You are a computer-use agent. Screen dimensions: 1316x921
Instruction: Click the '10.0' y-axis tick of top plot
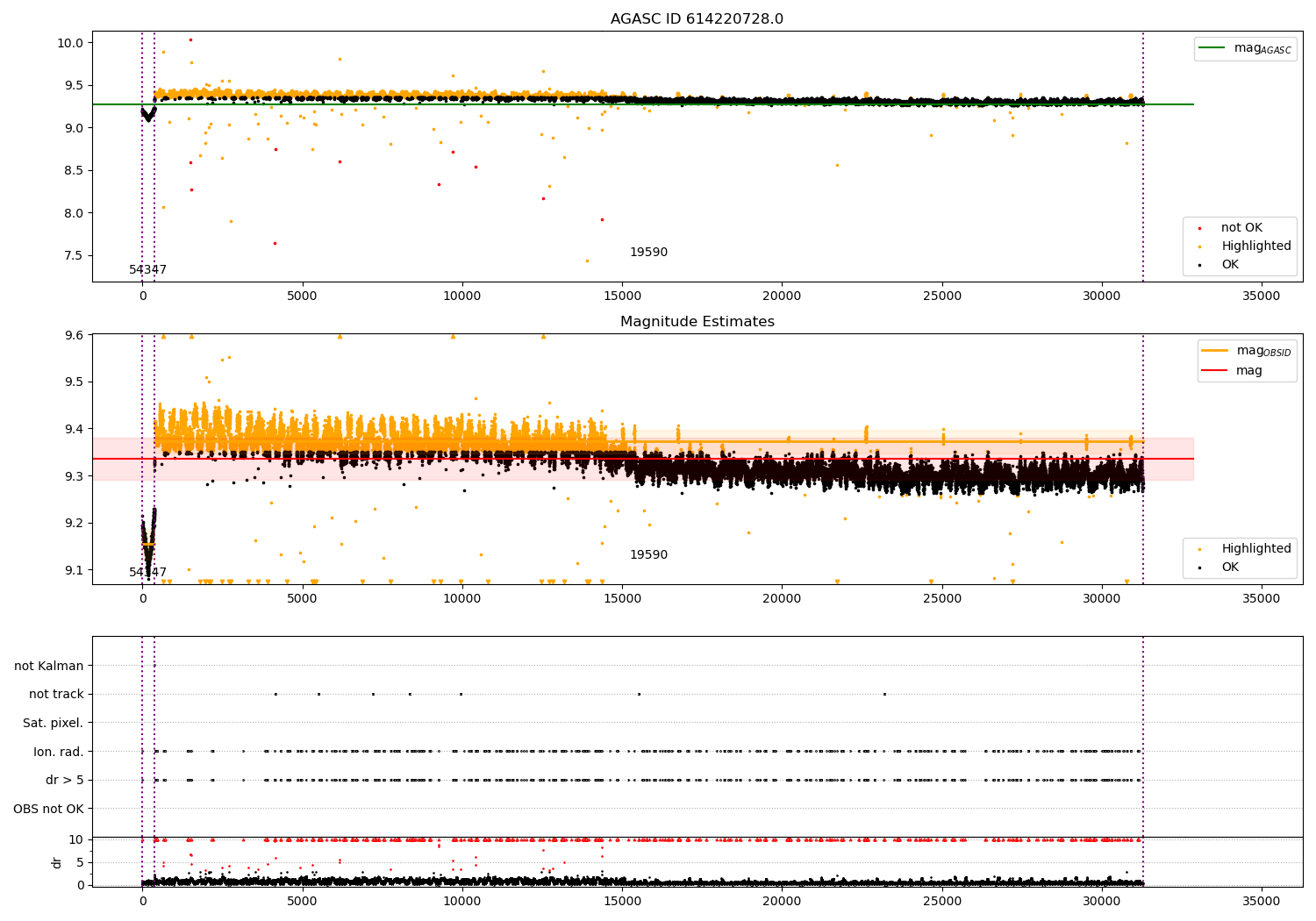[x=71, y=43]
